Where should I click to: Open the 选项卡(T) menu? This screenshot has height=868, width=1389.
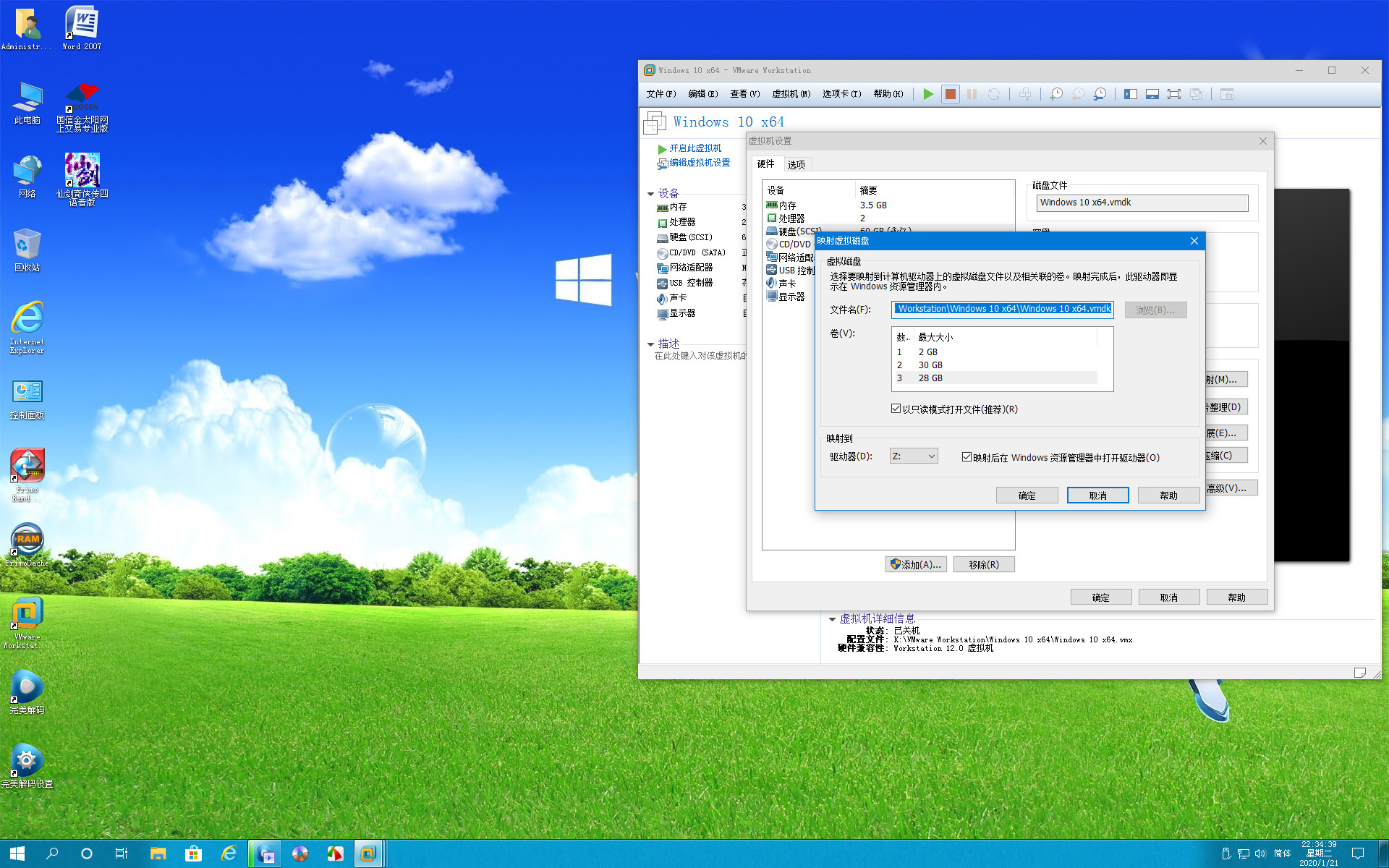click(x=842, y=94)
